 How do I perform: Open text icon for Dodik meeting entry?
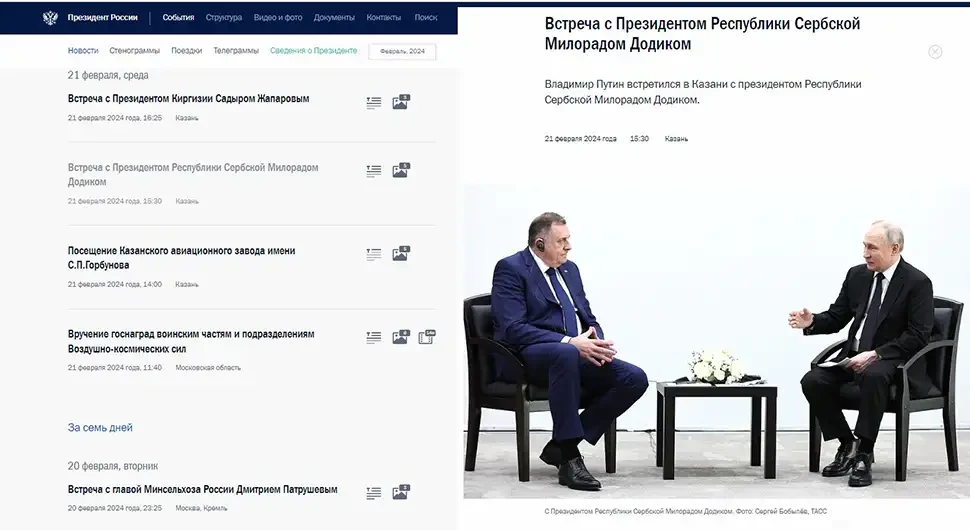(374, 171)
